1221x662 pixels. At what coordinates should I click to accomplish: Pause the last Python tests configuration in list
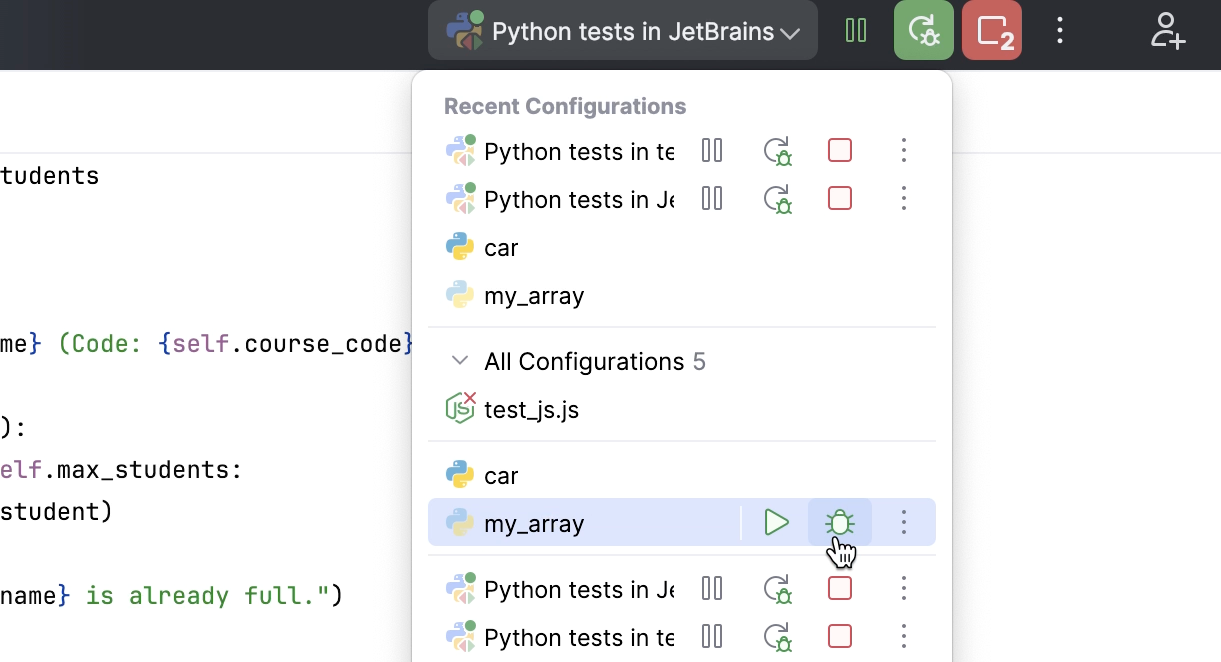click(712, 636)
